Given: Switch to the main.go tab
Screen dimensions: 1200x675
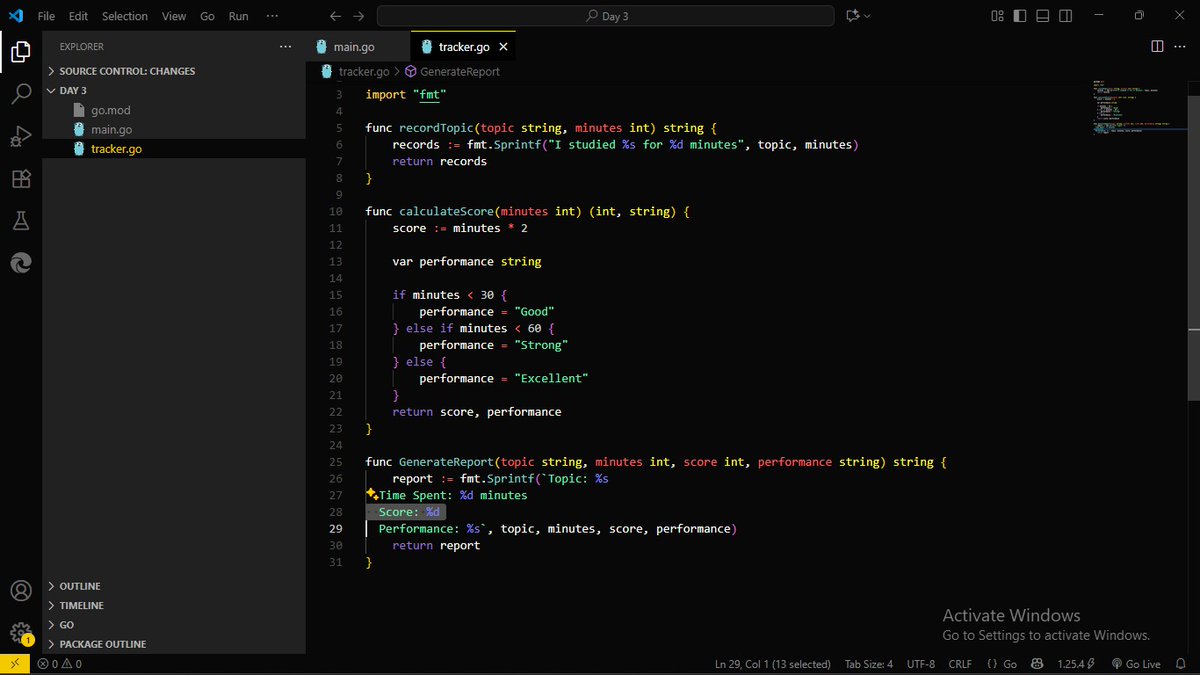Looking at the screenshot, I should point(355,45).
